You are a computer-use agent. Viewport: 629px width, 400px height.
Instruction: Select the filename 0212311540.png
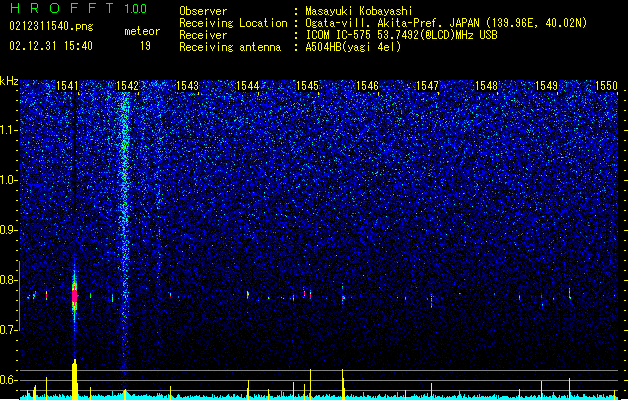pos(51,26)
